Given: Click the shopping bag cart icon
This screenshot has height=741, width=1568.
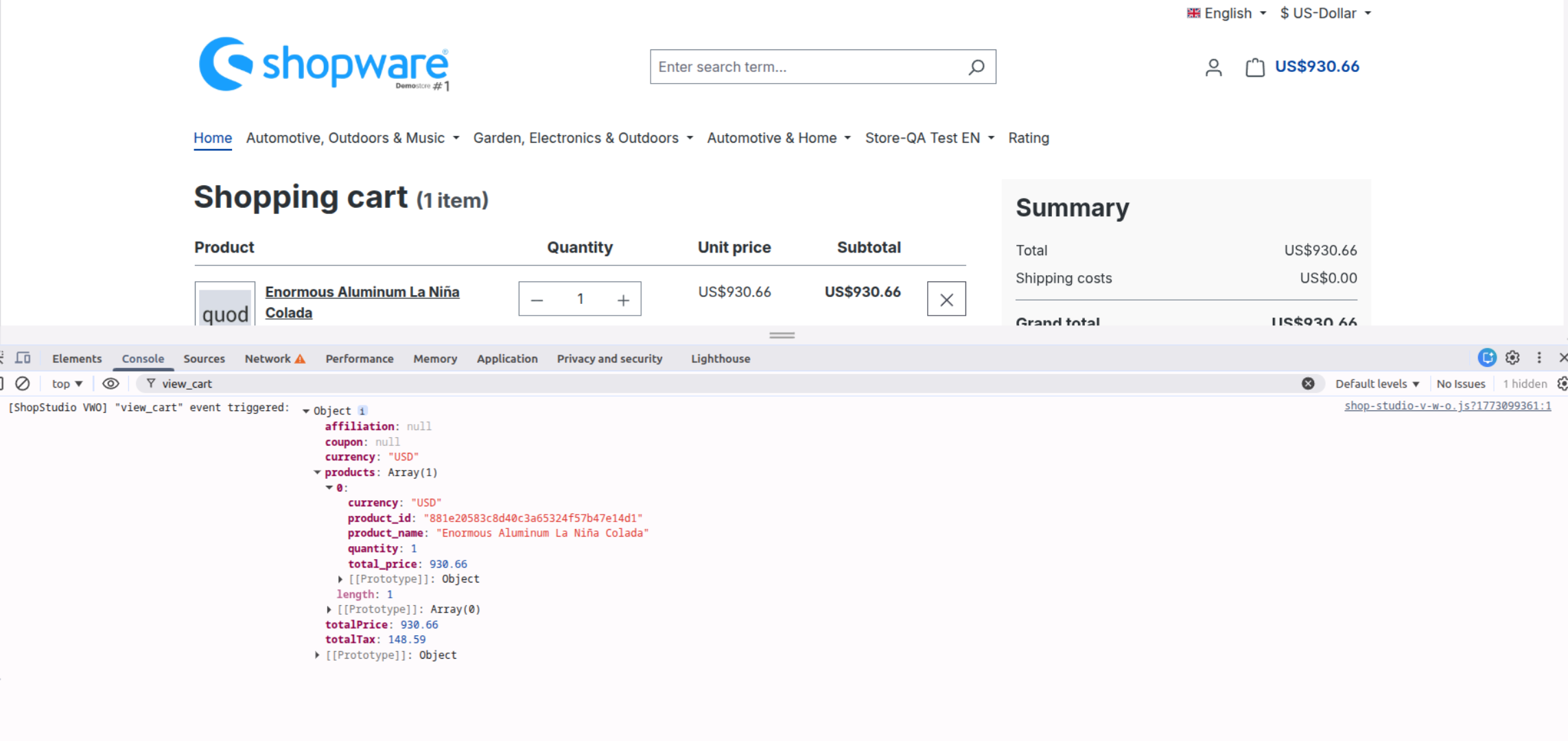Looking at the screenshot, I should pyautogui.click(x=1254, y=67).
